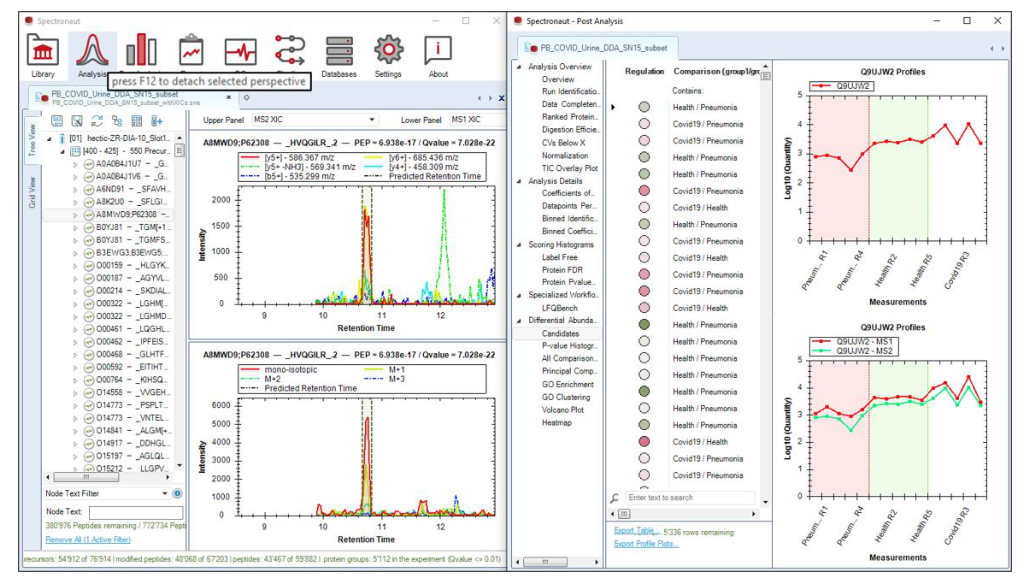1029x583 pixels.
Task: Click the status icon of row A8K2U0
Action: click(x=89, y=202)
